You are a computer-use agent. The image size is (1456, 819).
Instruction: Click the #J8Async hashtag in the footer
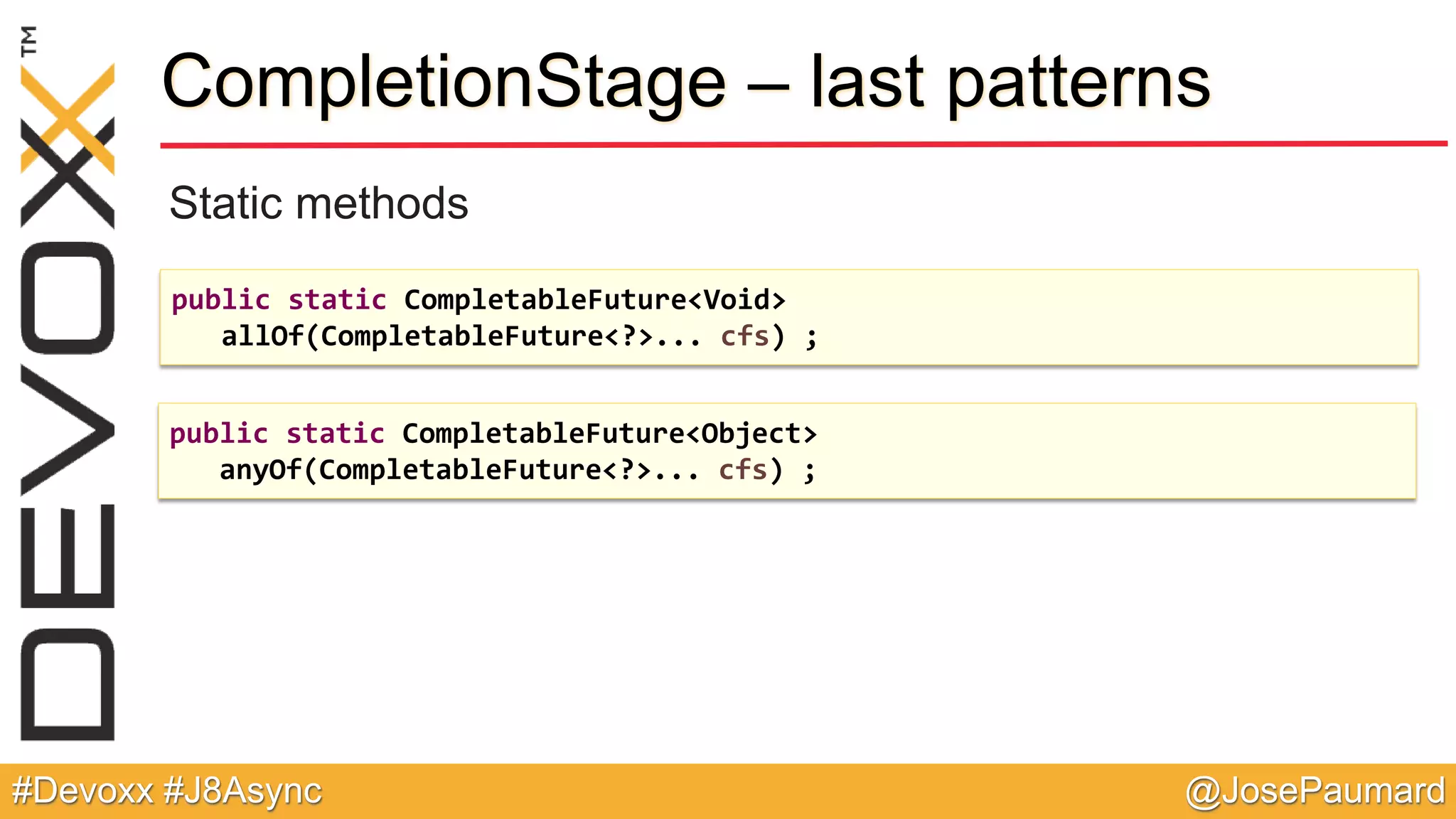[242, 791]
